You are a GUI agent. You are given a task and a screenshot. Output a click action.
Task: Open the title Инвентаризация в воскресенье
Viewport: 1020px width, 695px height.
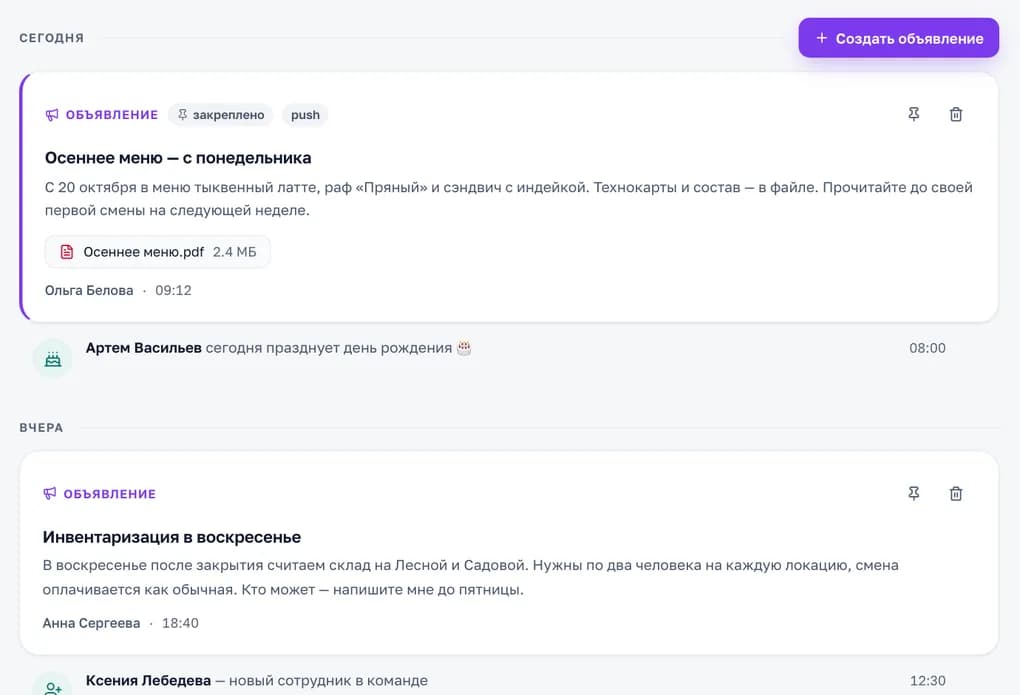click(x=172, y=538)
